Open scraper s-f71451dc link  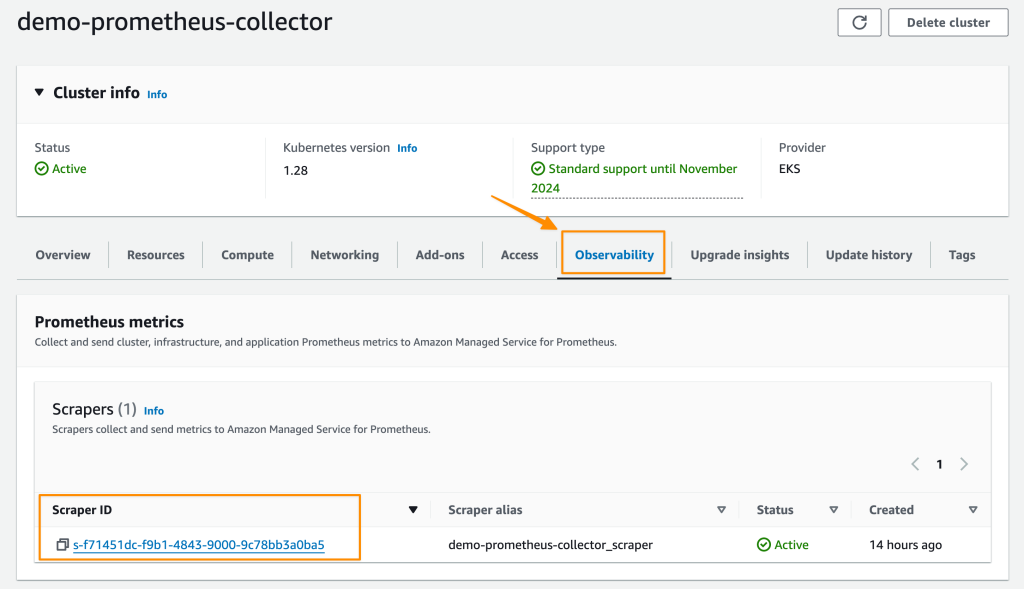[x=199, y=545]
